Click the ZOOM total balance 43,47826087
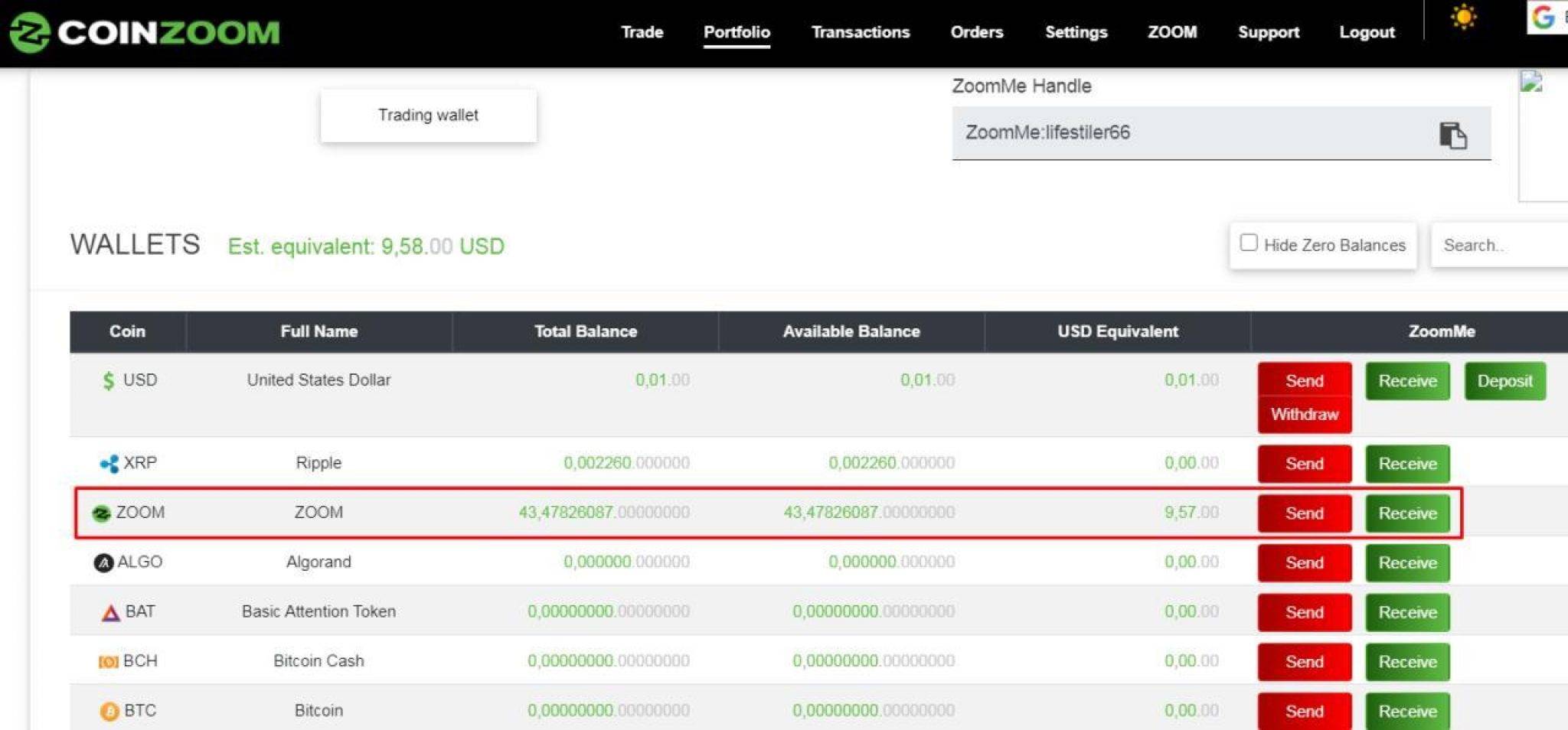1568x730 pixels. (x=604, y=513)
